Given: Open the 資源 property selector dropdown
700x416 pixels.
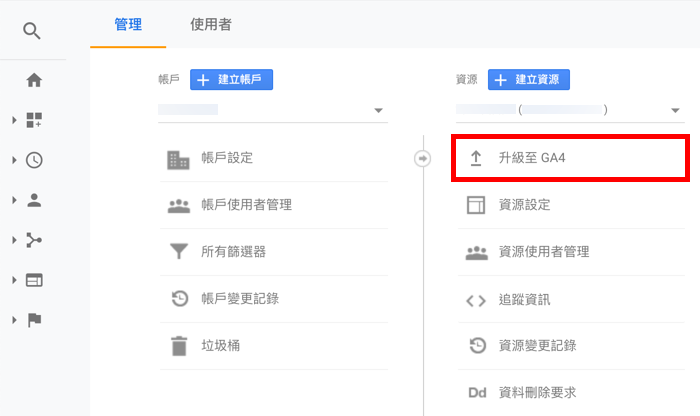Looking at the screenshot, I should tap(570, 110).
